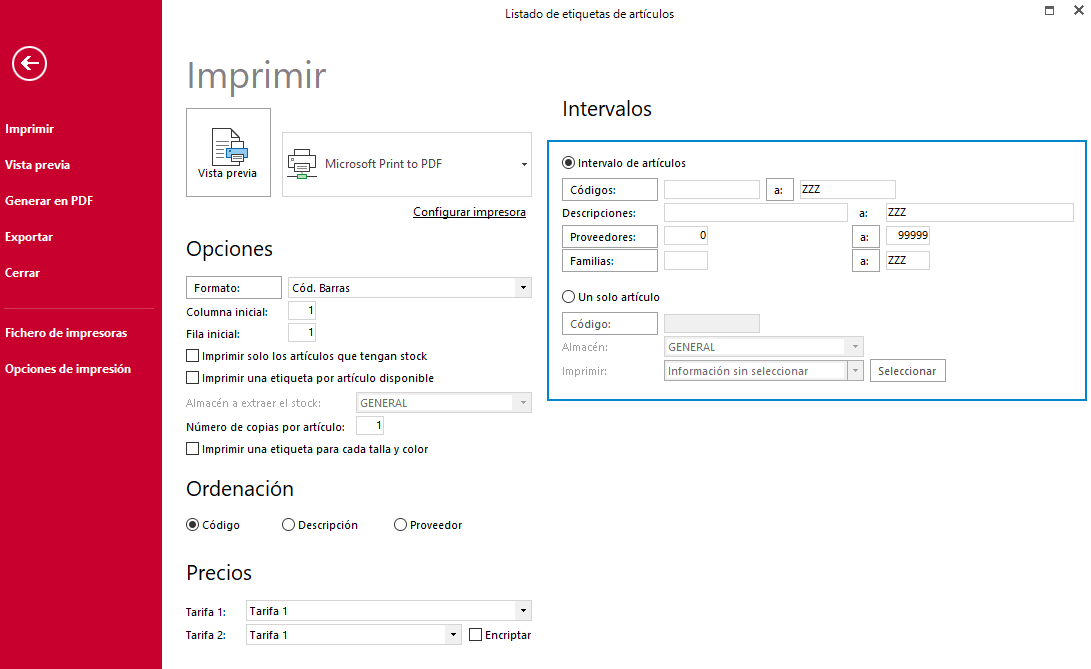Expand the Tarifa 1 dropdown
This screenshot has height=669, width=1091.
[523, 611]
